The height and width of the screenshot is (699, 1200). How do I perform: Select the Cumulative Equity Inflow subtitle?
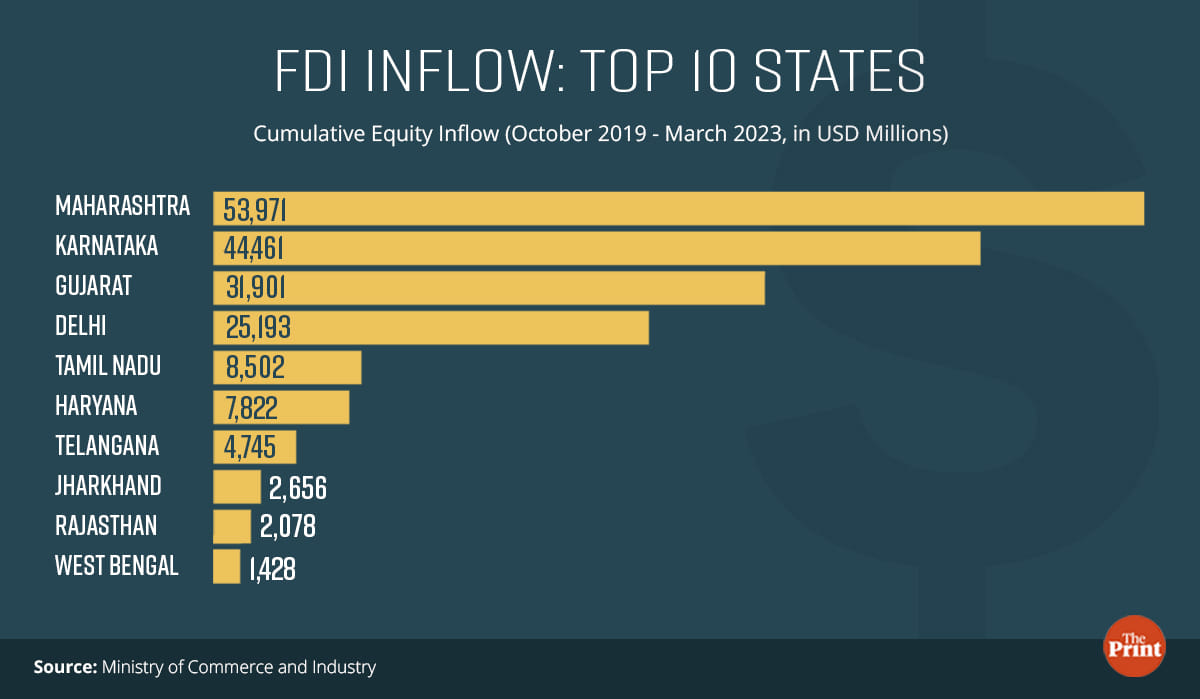[x=600, y=134]
